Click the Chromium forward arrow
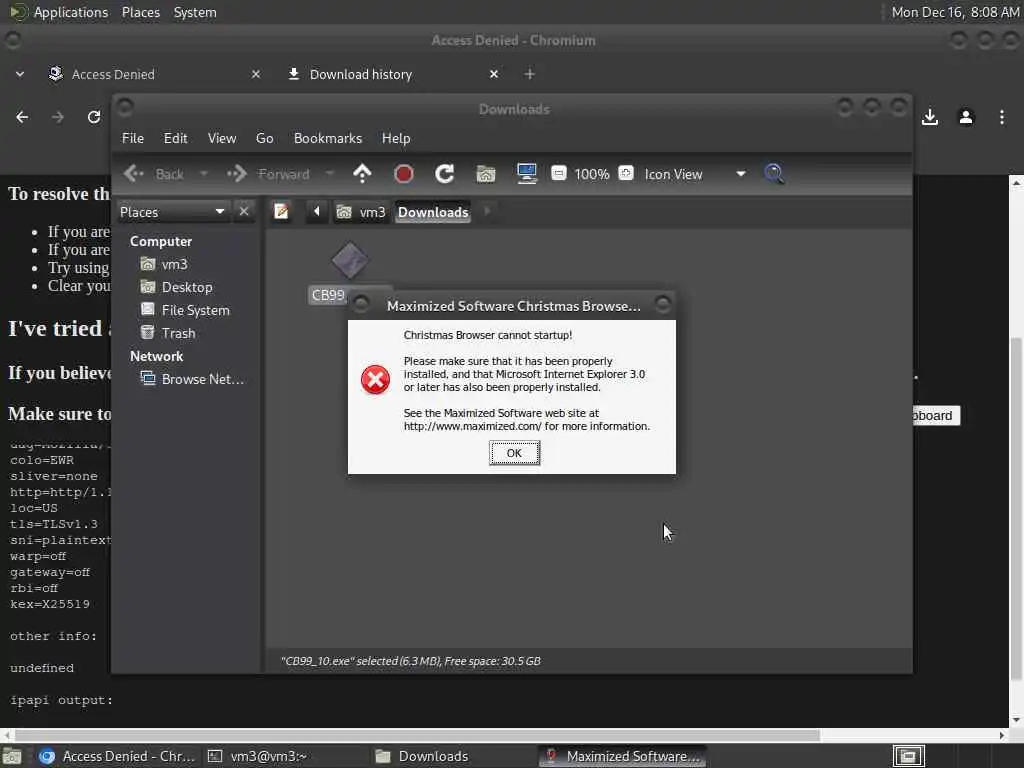 [x=57, y=117]
